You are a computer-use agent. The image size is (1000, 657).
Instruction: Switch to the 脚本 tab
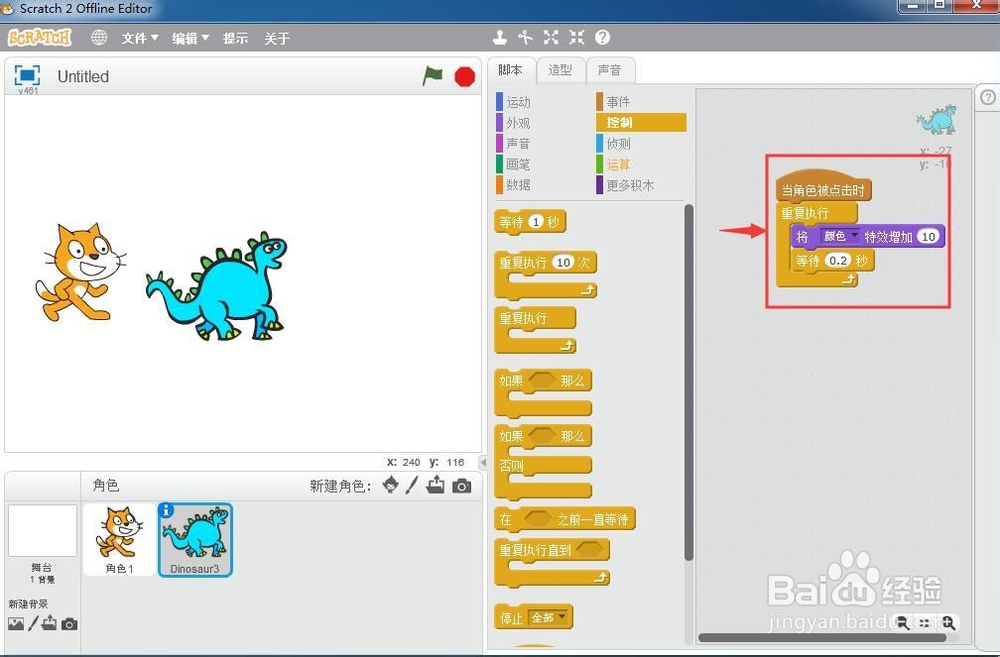click(x=510, y=70)
